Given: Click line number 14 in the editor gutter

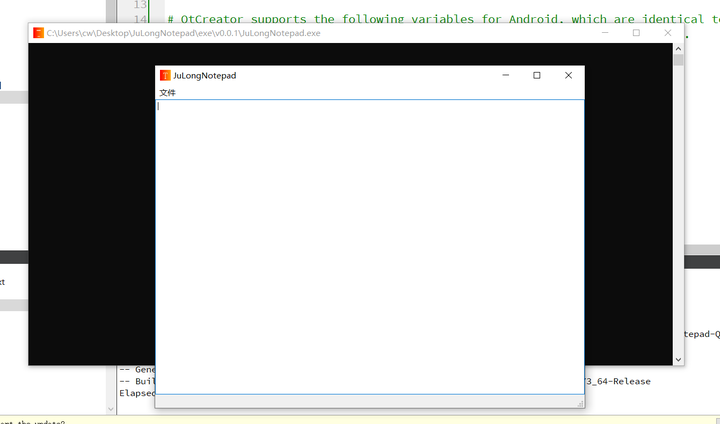Looking at the screenshot, I should [x=140, y=19].
